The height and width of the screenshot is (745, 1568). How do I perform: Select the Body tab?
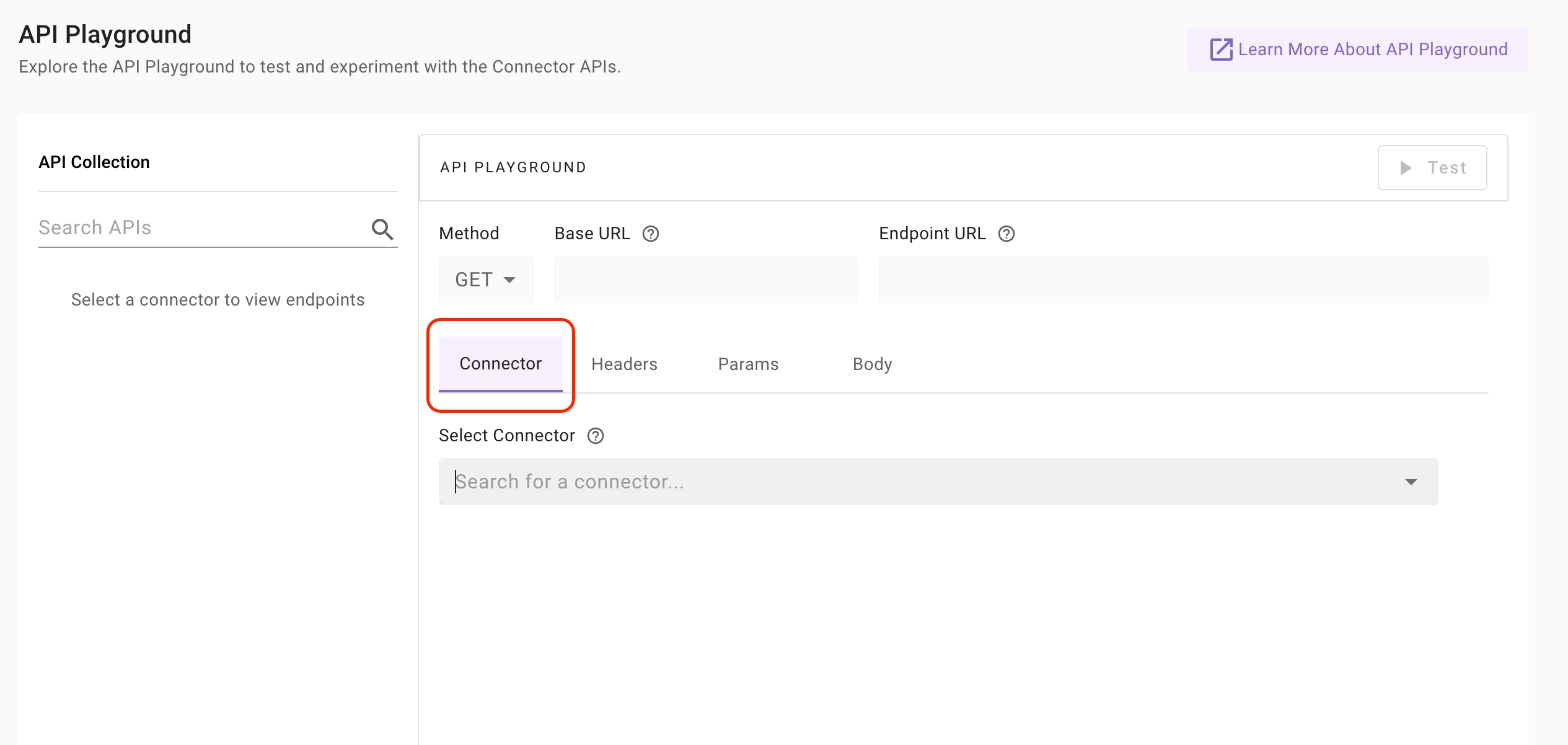click(872, 364)
